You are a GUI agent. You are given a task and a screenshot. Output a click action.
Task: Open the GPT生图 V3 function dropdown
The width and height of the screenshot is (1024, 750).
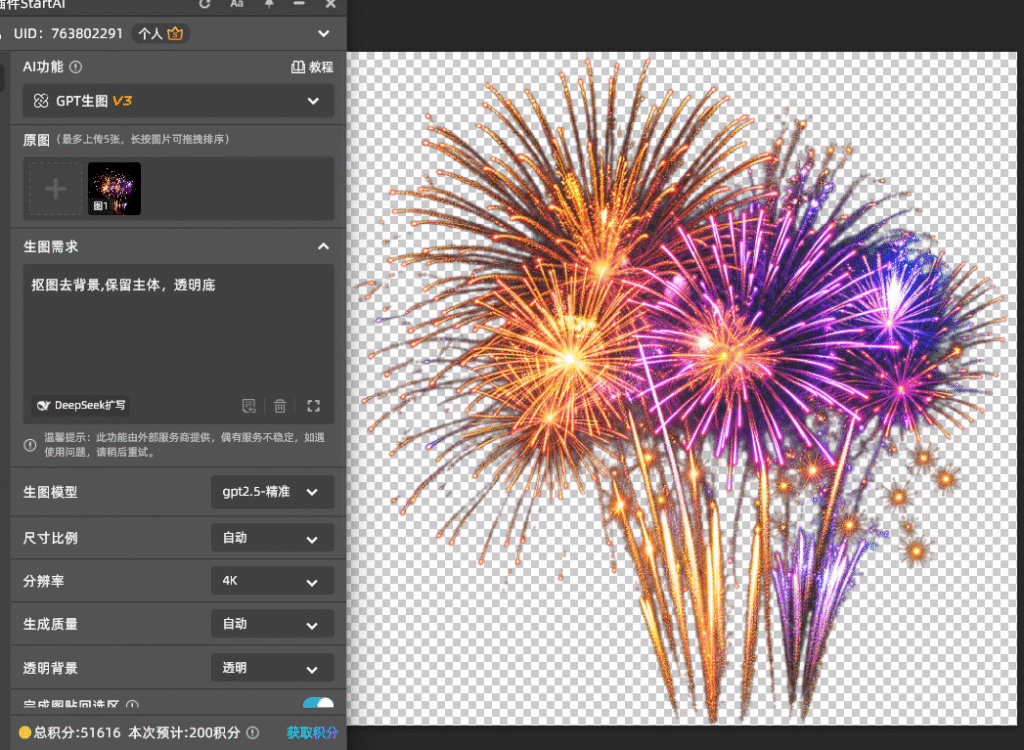tap(178, 101)
